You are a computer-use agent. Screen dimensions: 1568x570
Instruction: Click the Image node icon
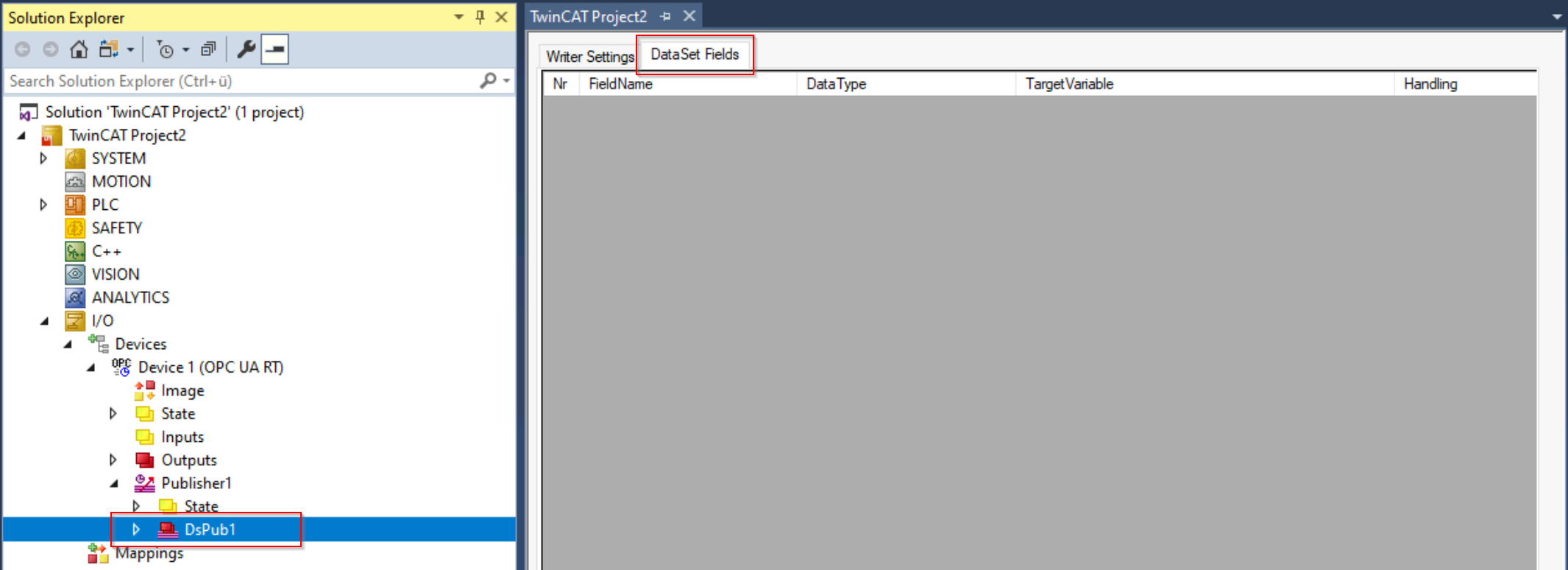tap(145, 390)
